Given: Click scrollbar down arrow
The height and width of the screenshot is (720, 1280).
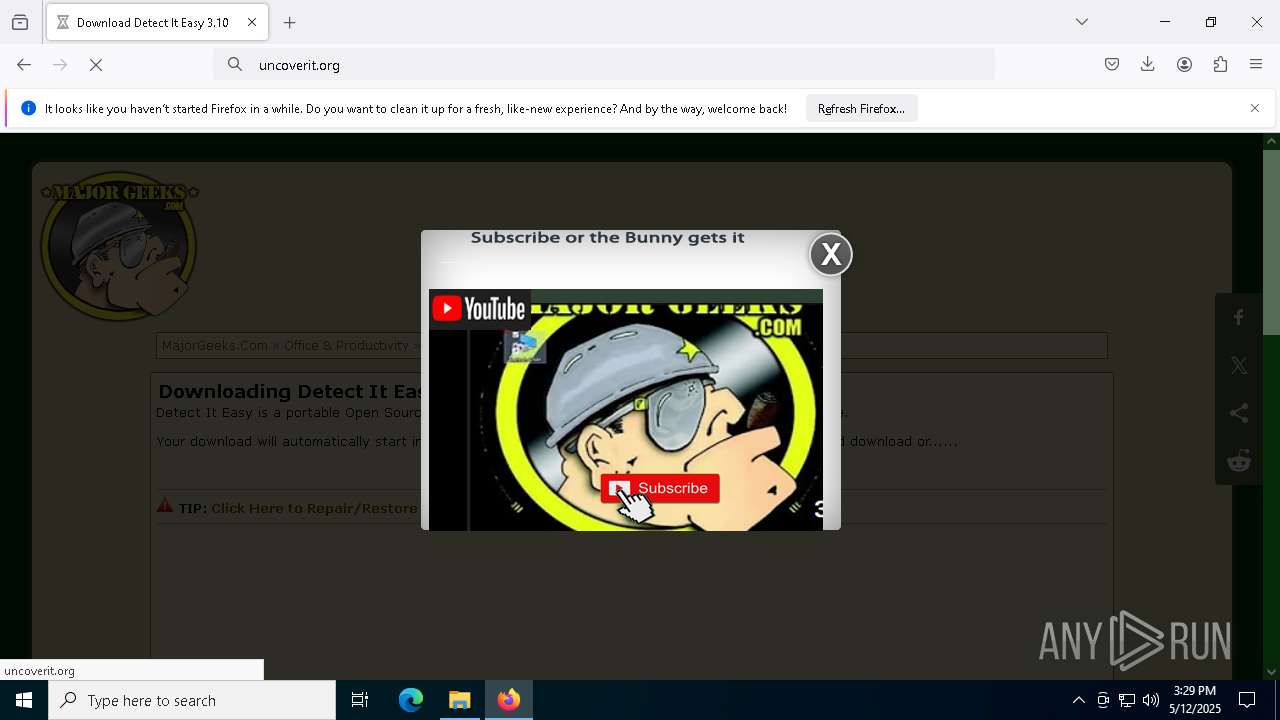Looking at the screenshot, I should coord(1271,672).
